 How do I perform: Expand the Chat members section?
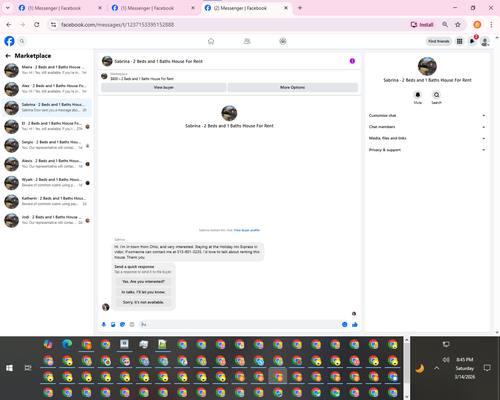427,127
